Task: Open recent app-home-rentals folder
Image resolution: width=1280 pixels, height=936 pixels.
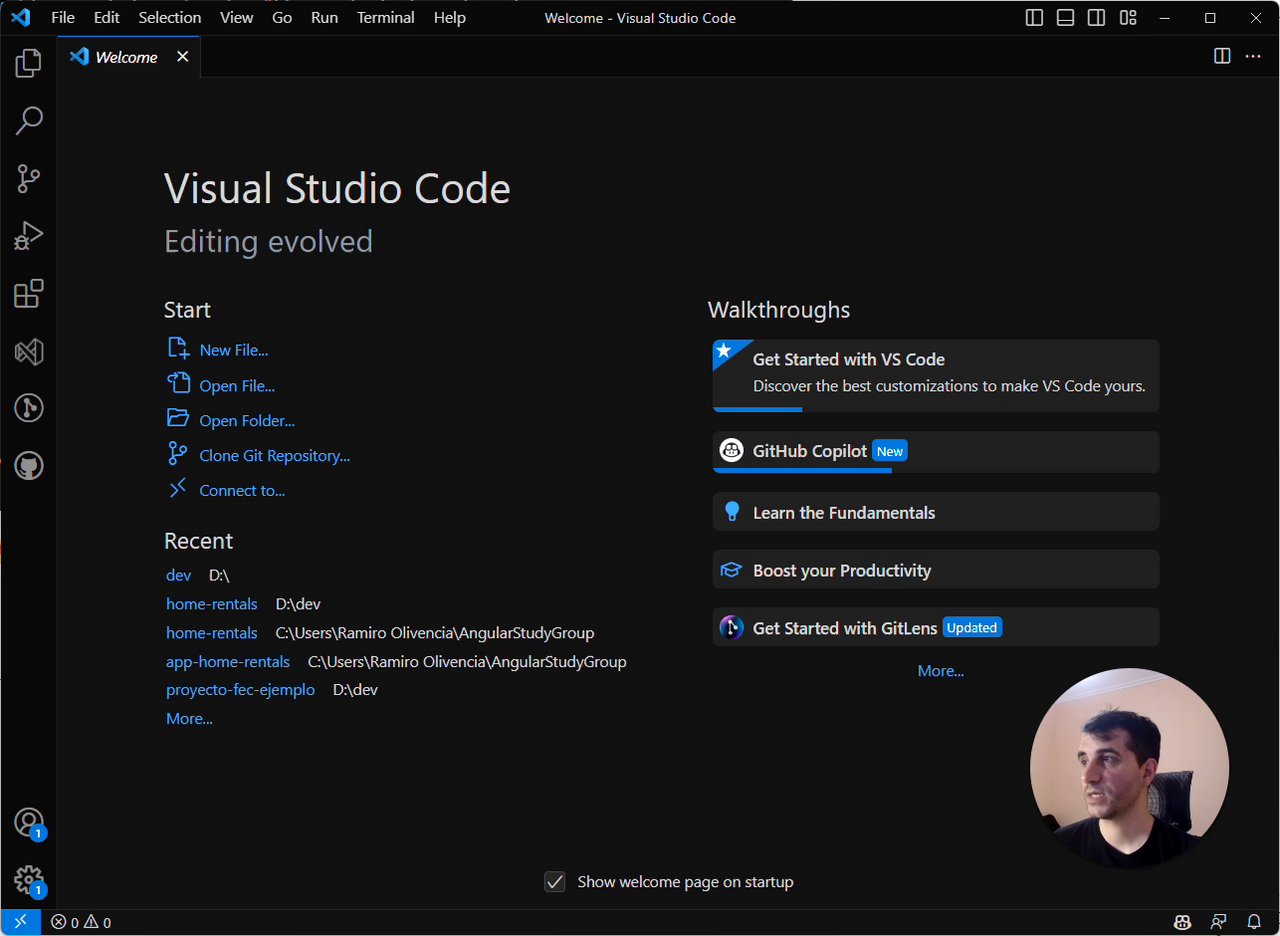Action: click(x=228, y=662)
